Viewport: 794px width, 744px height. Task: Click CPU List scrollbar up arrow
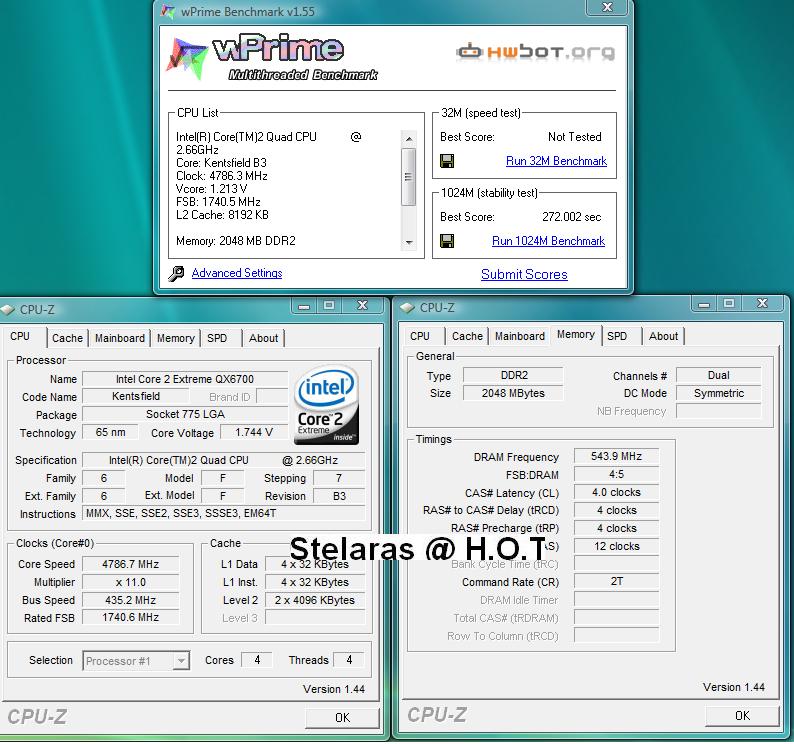409,138
